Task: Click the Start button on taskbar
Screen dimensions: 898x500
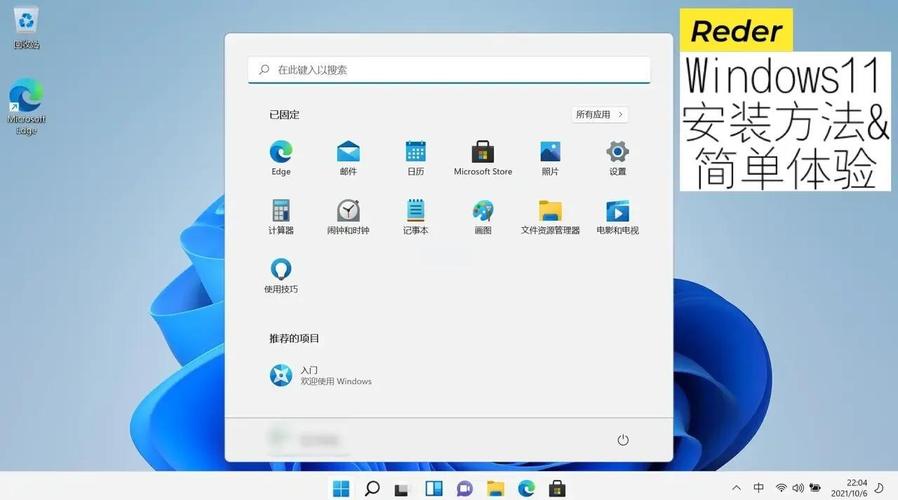Action: click(341, 489)
